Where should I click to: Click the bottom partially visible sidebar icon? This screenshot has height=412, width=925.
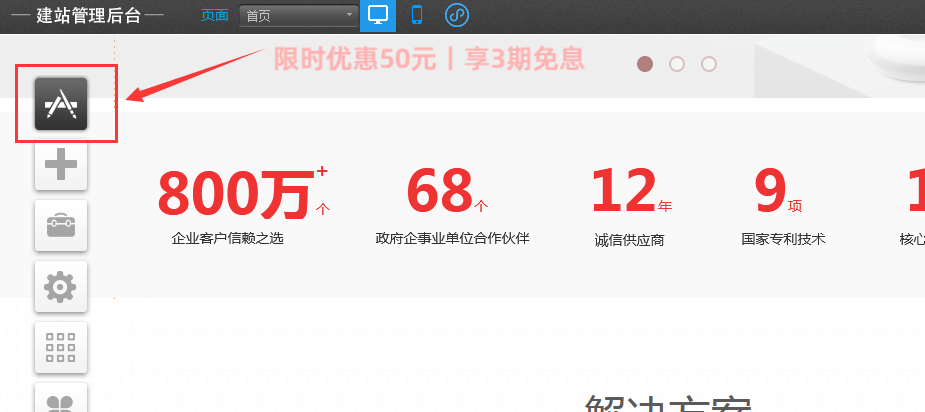[x=61, y=400]
